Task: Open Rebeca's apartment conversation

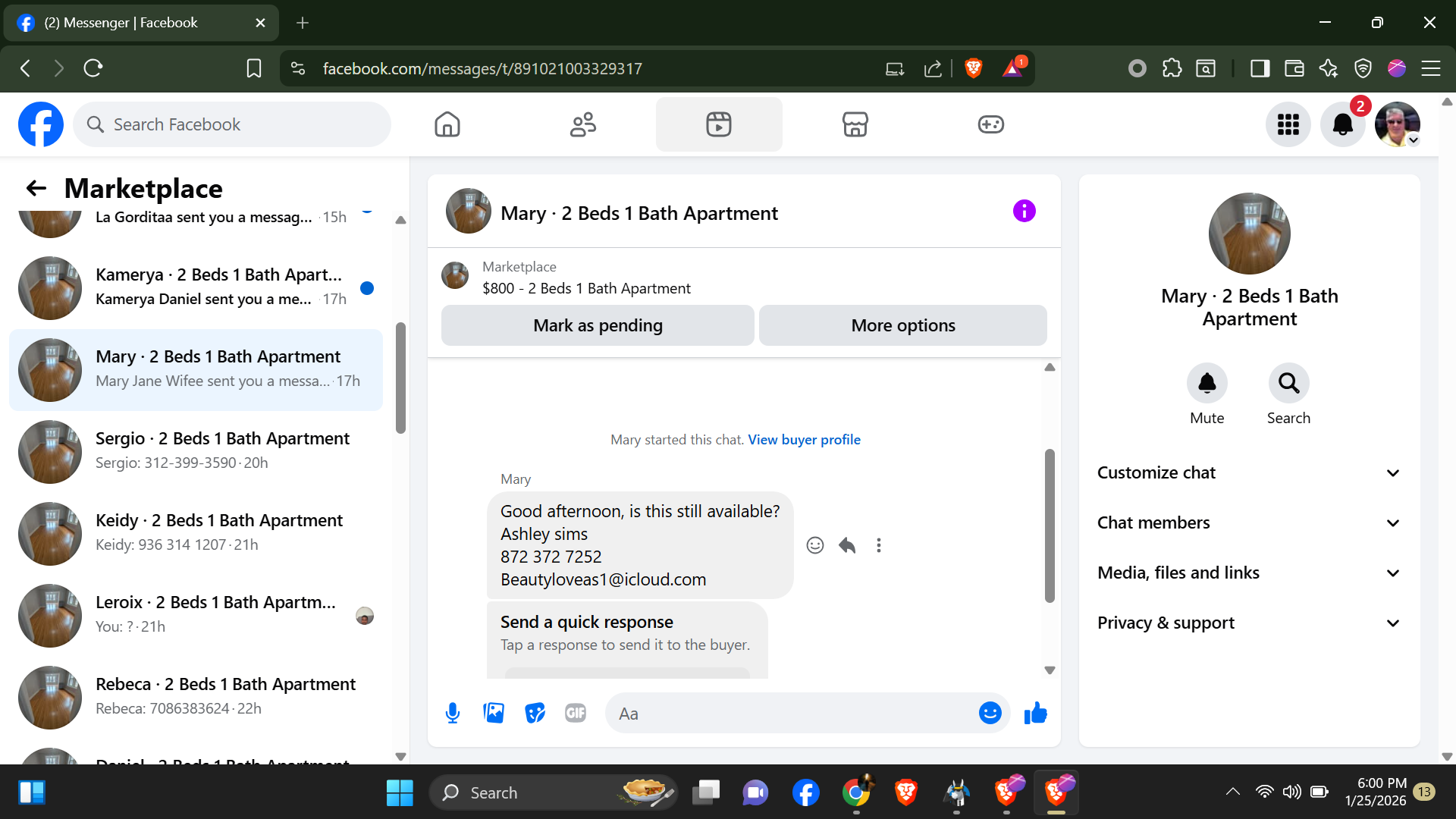Action: 196,698
